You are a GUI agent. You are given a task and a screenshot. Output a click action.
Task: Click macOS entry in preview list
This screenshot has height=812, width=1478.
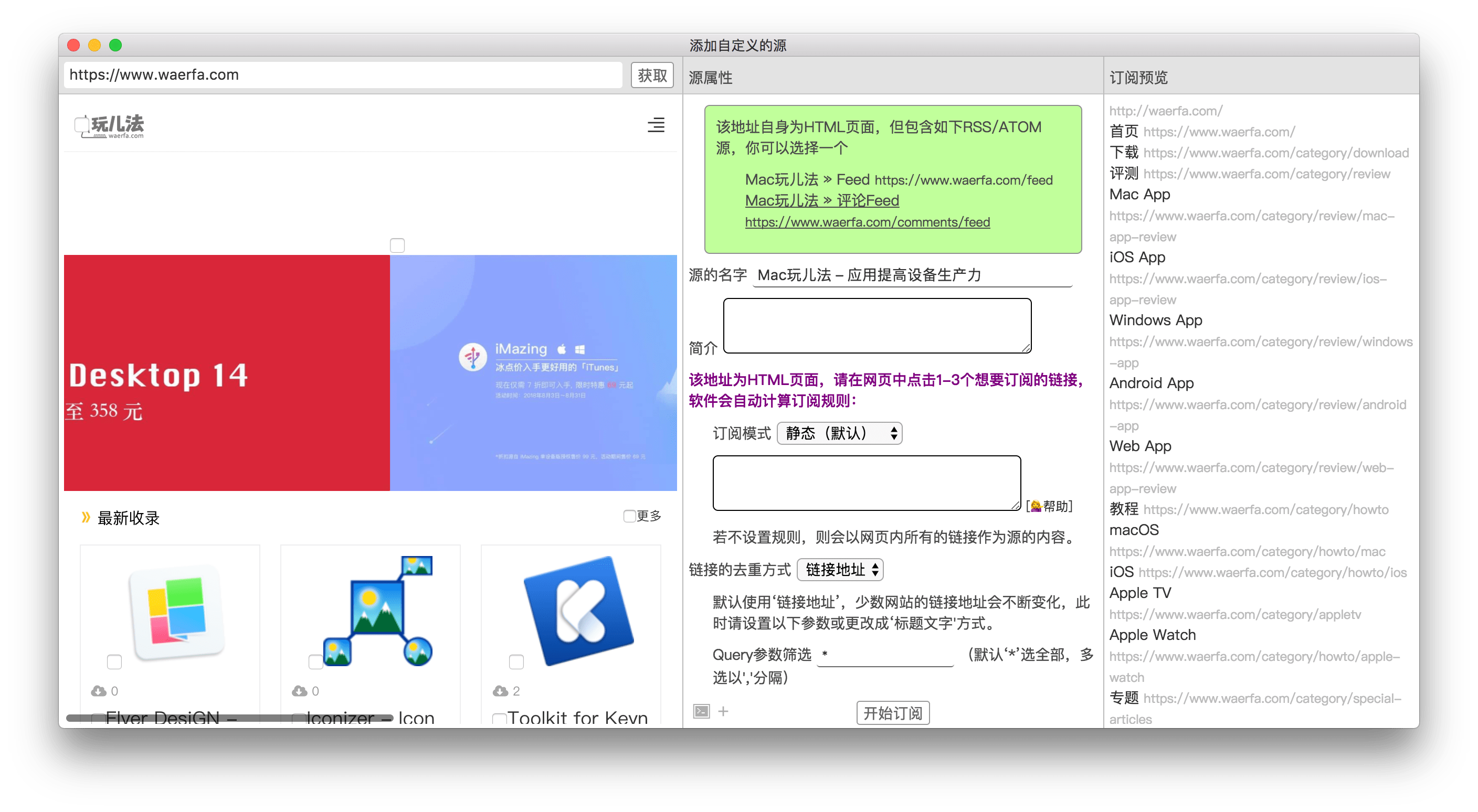pos(1134,530)
